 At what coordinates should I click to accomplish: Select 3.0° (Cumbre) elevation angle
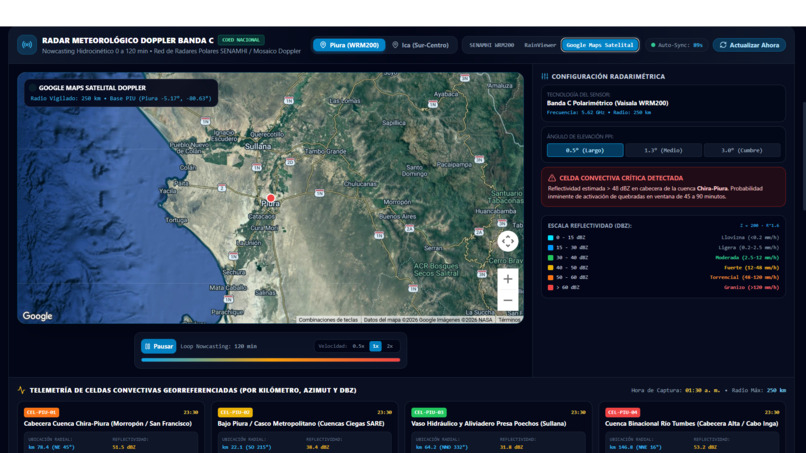tap(742, 150)
